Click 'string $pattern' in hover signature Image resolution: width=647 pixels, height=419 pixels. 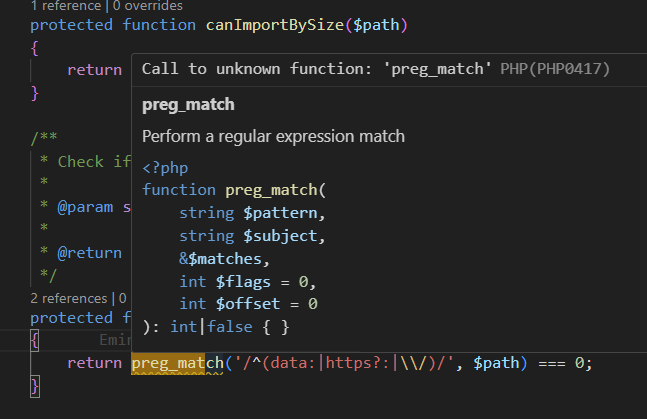click(253, 212)
